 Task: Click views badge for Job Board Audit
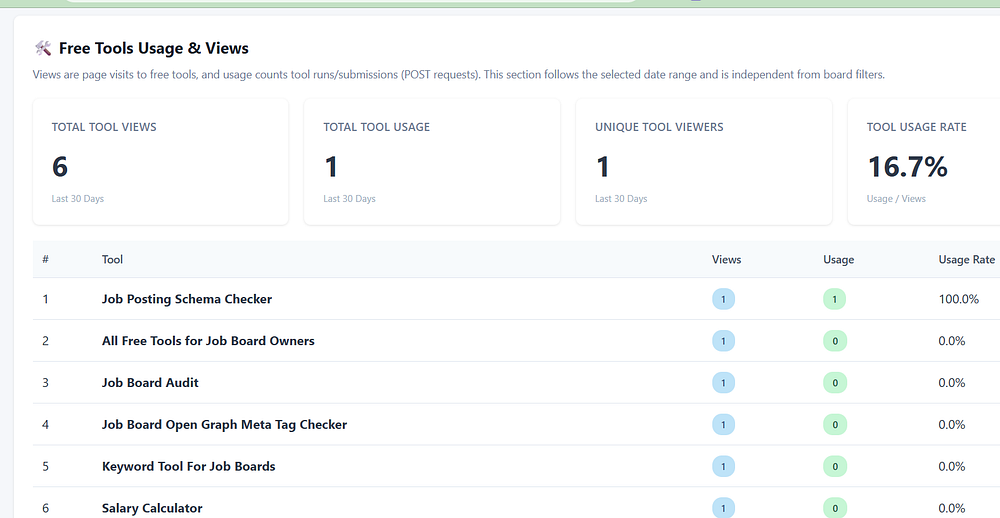pyautogui.click(x=723, y=383)
